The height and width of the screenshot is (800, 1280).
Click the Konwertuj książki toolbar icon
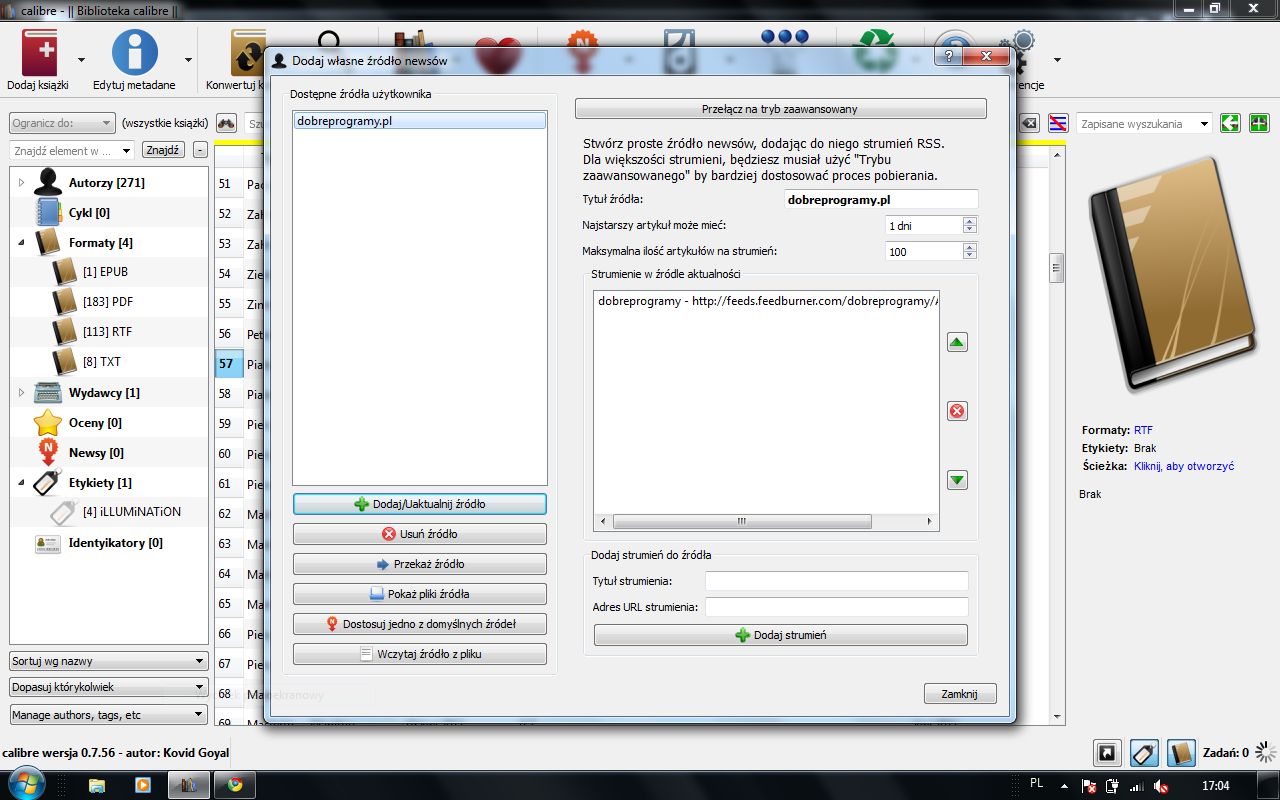247,52
